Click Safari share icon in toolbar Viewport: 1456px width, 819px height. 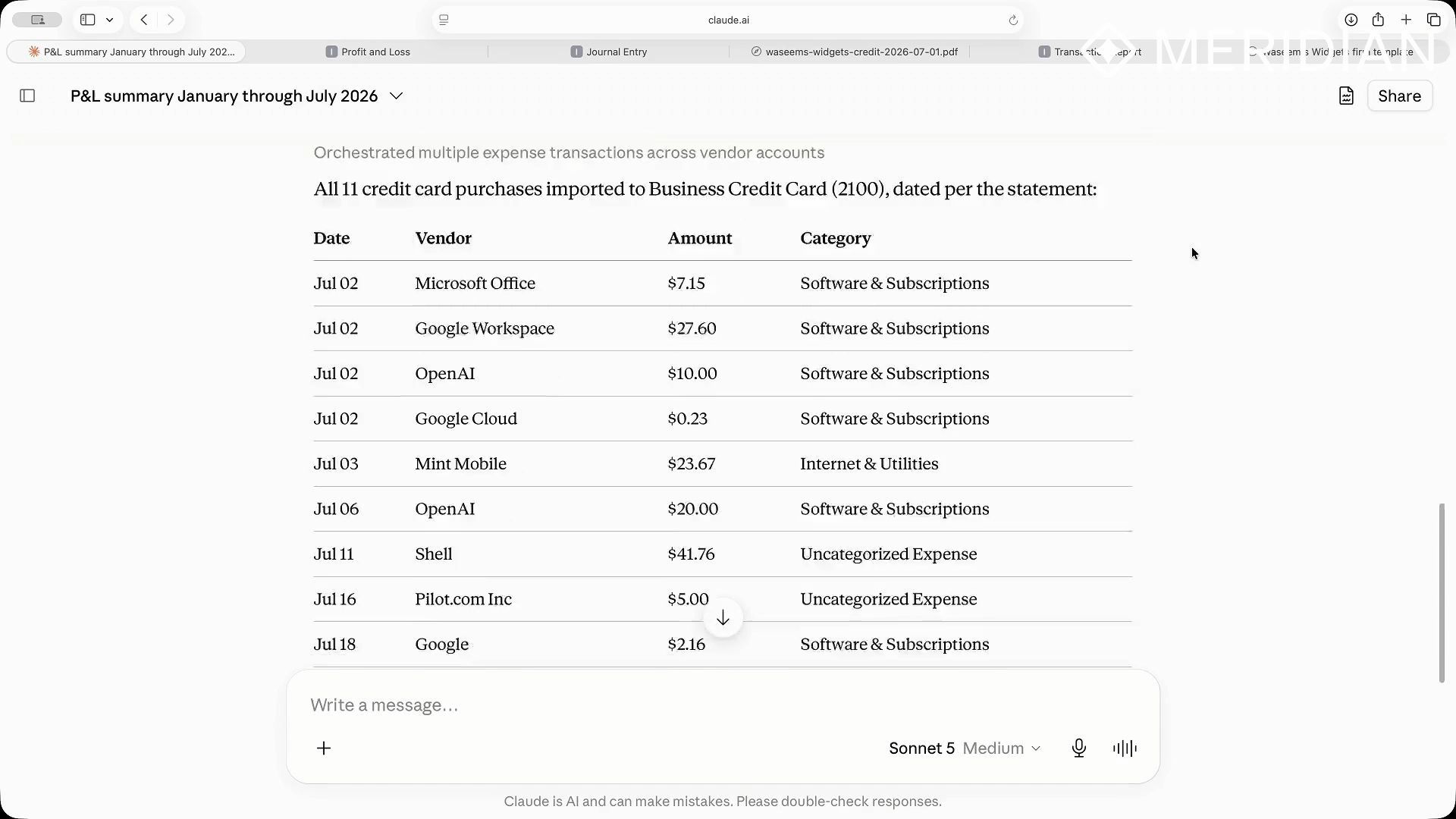click(1378, 20)
